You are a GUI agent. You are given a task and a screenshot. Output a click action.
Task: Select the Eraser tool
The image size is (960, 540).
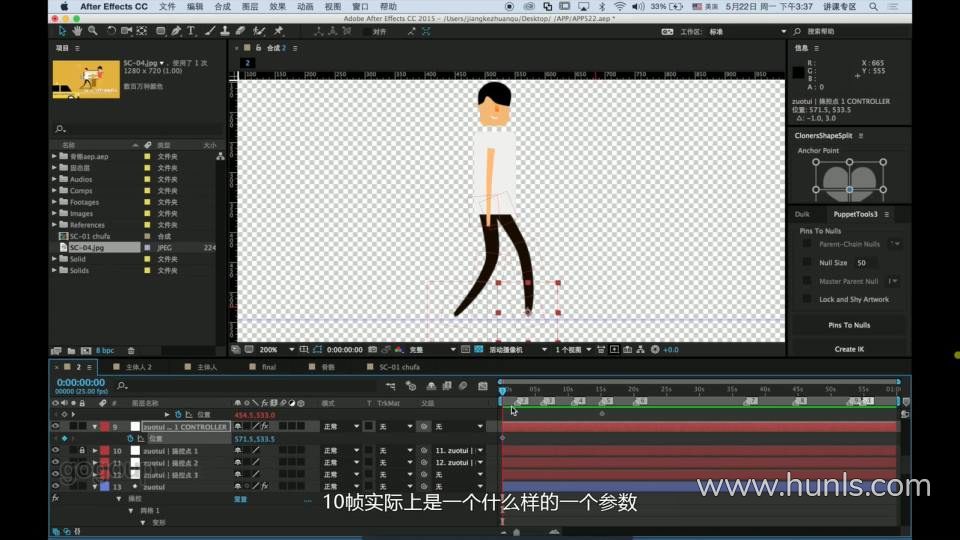pos(240,31)
